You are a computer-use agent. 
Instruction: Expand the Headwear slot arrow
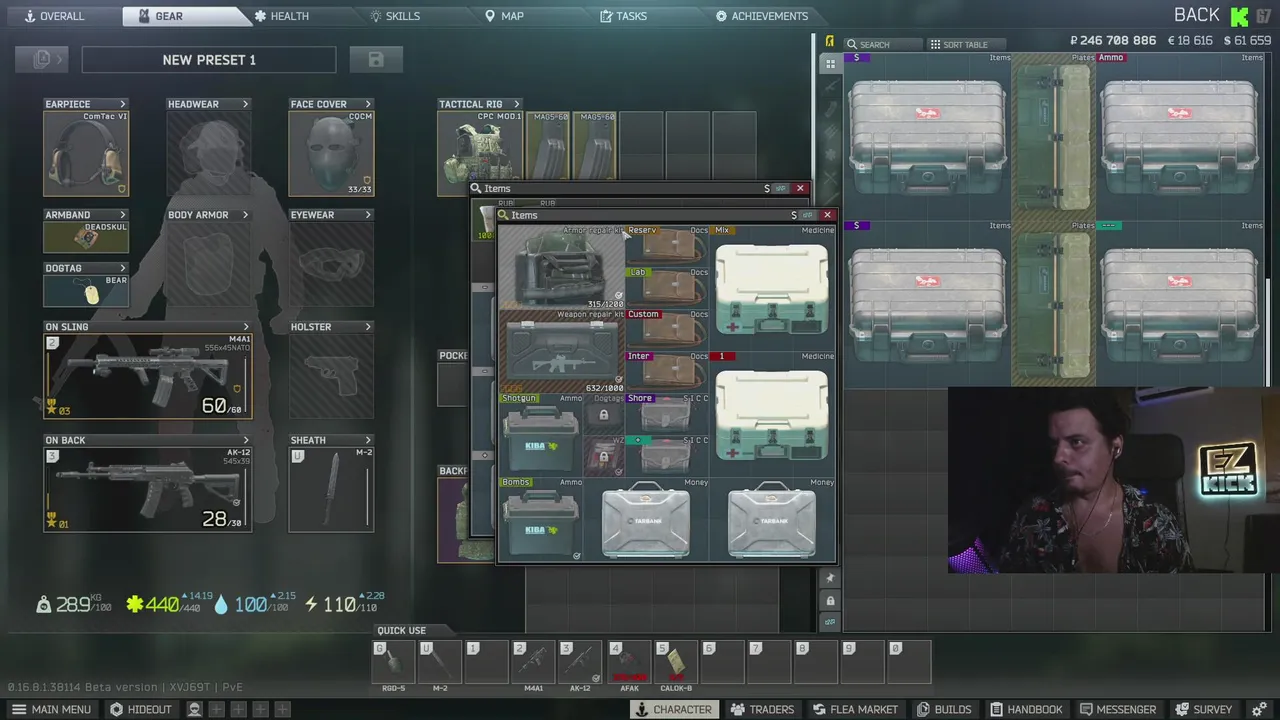(x=245, y=104)
